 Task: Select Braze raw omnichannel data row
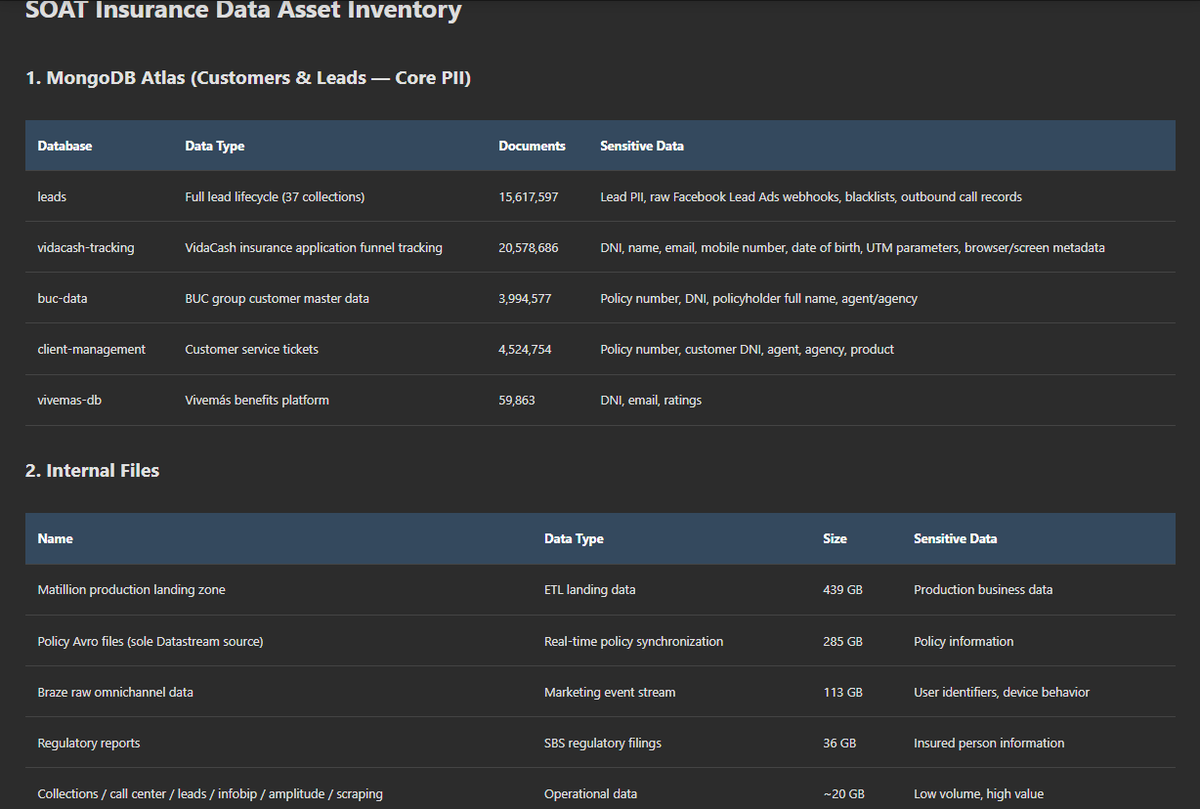pos(600,692)
